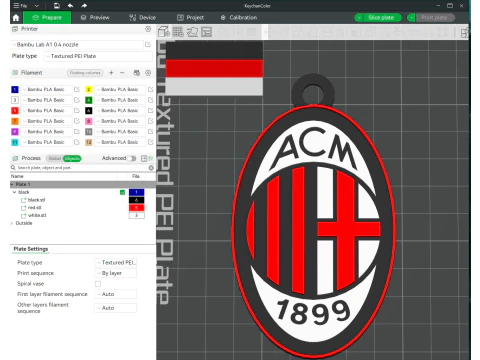Viewport: 480px width, 360px height.
Task: Enable the Spiral vase checkbox
Action: click(x=98, y=284)
